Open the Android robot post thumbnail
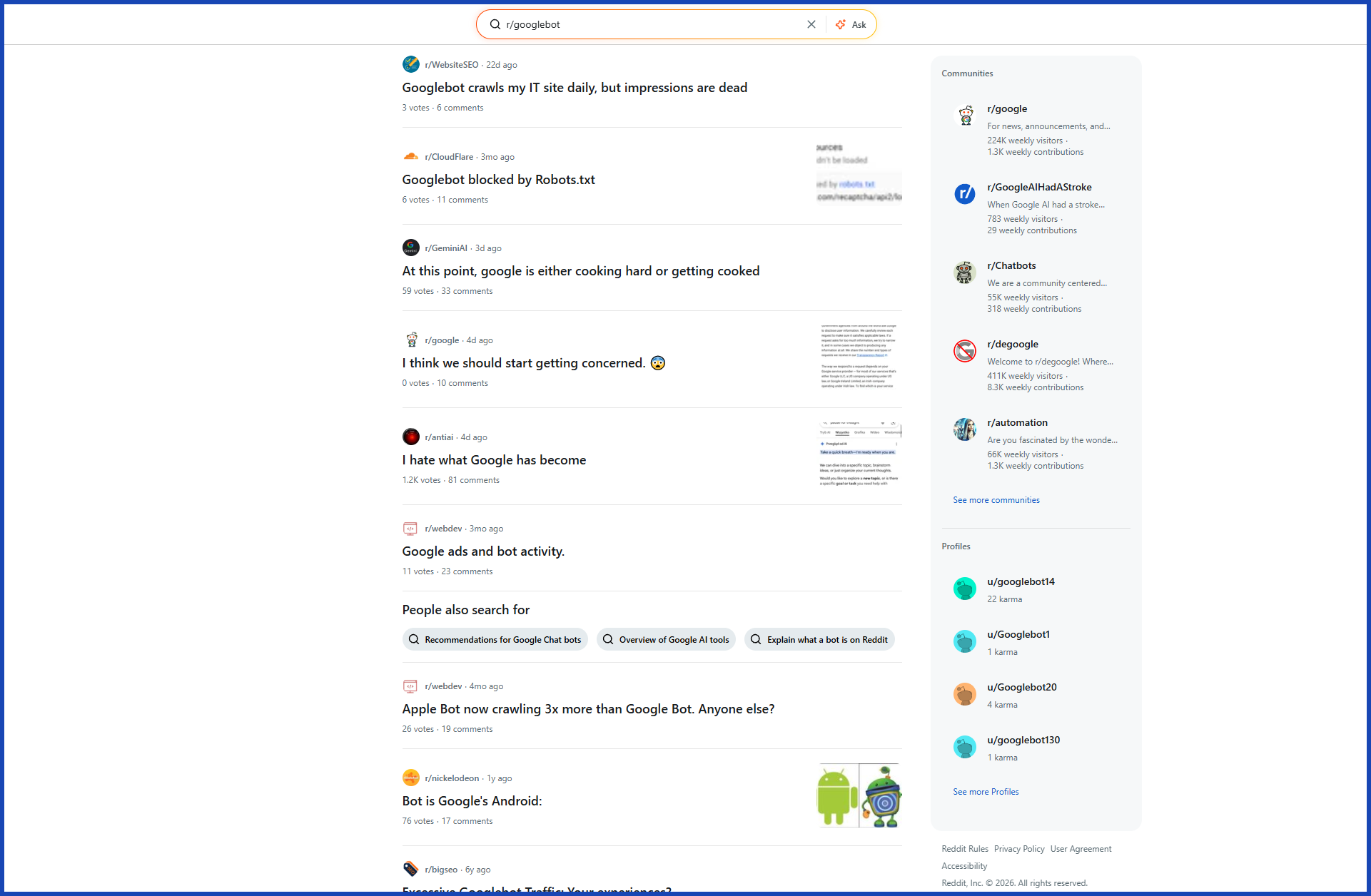This screenshot has width=1371, height=896. click(859, 795)
